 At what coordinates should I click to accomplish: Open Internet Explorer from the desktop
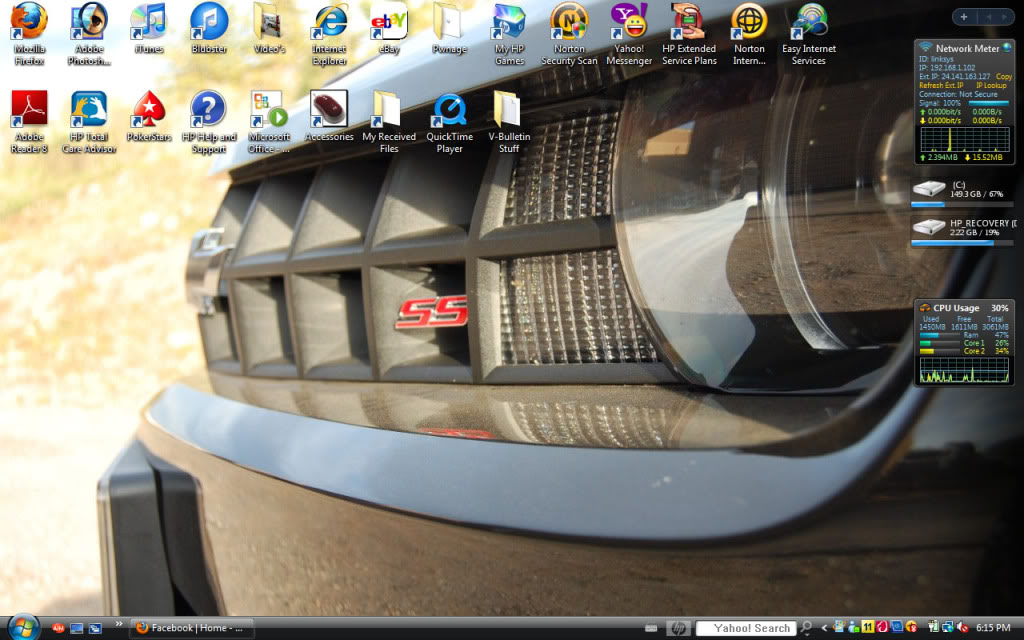328,22
